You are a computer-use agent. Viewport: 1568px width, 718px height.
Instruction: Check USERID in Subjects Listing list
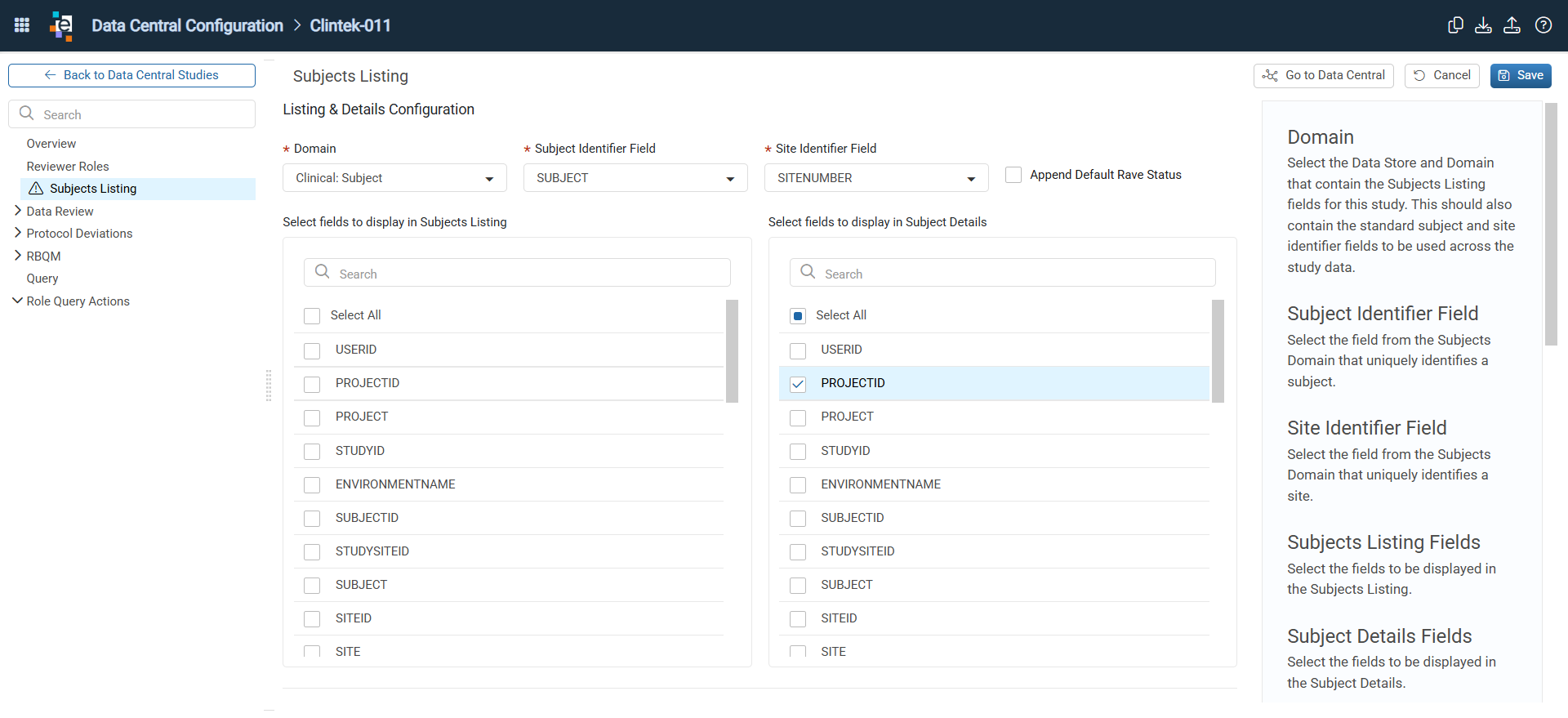coord(312,351)
